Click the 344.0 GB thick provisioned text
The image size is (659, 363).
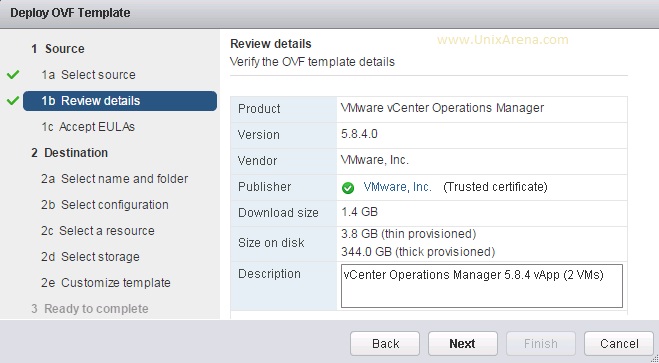418,252
